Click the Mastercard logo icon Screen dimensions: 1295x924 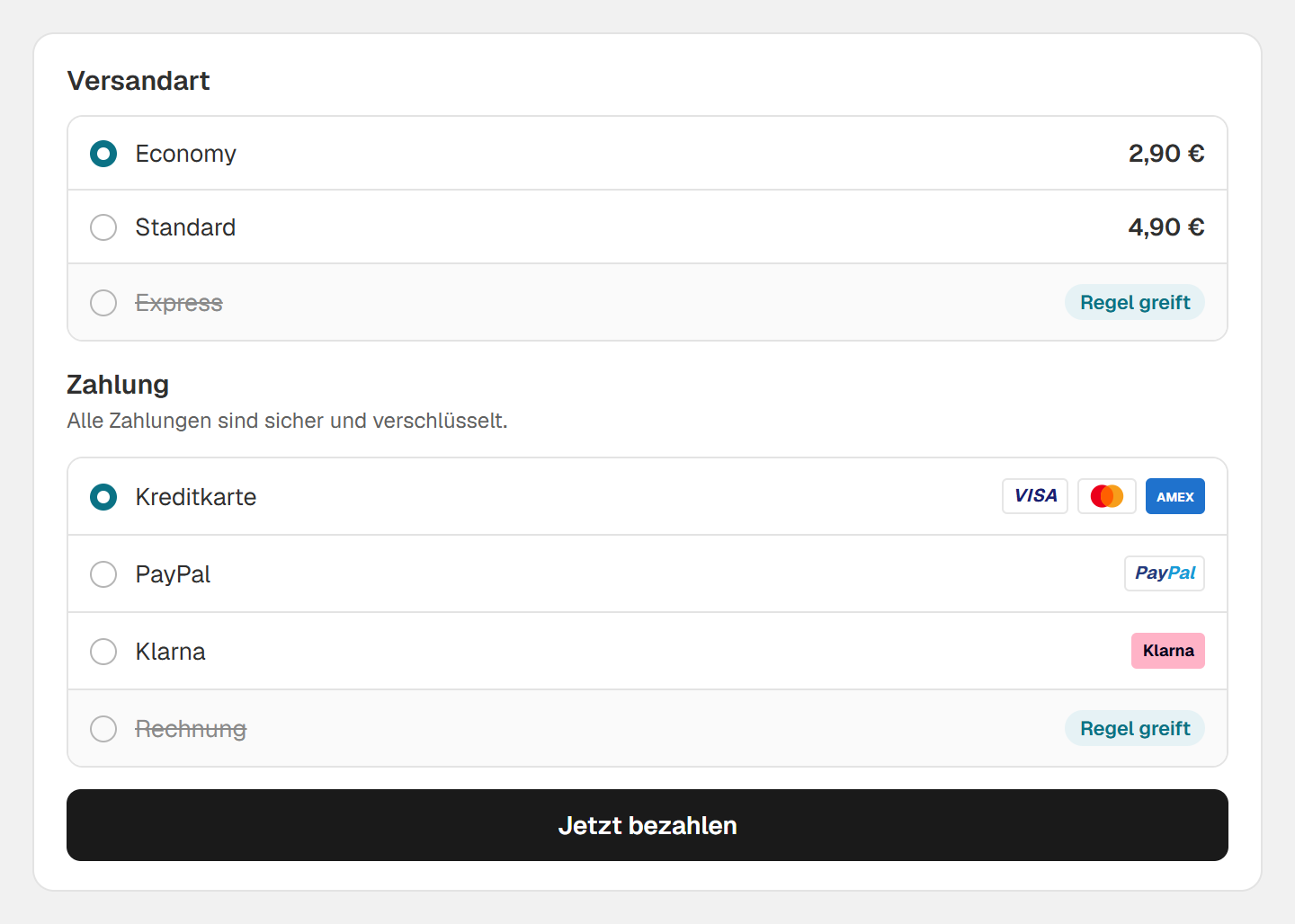pyautogui.click(x=1107, y=496)
